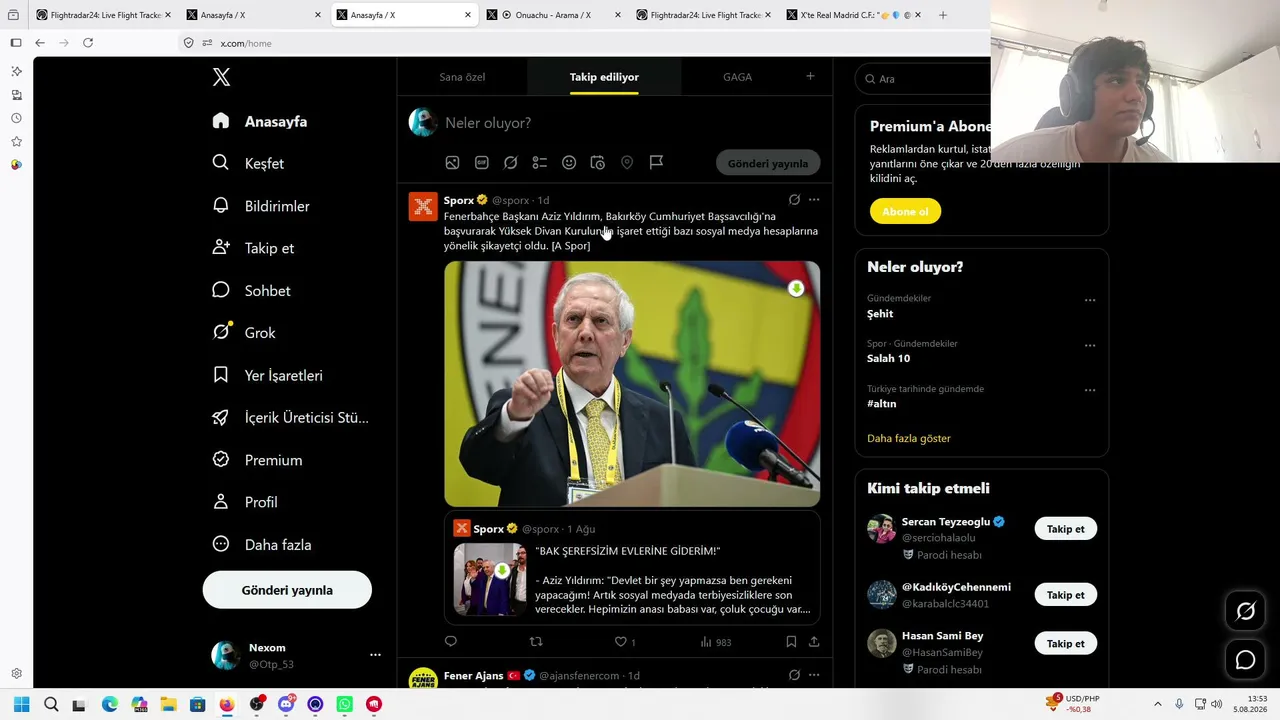1280x720 pixels.
Task: Open options for #altın trend
Action: pyautogui.click(x=1090, y=390)
